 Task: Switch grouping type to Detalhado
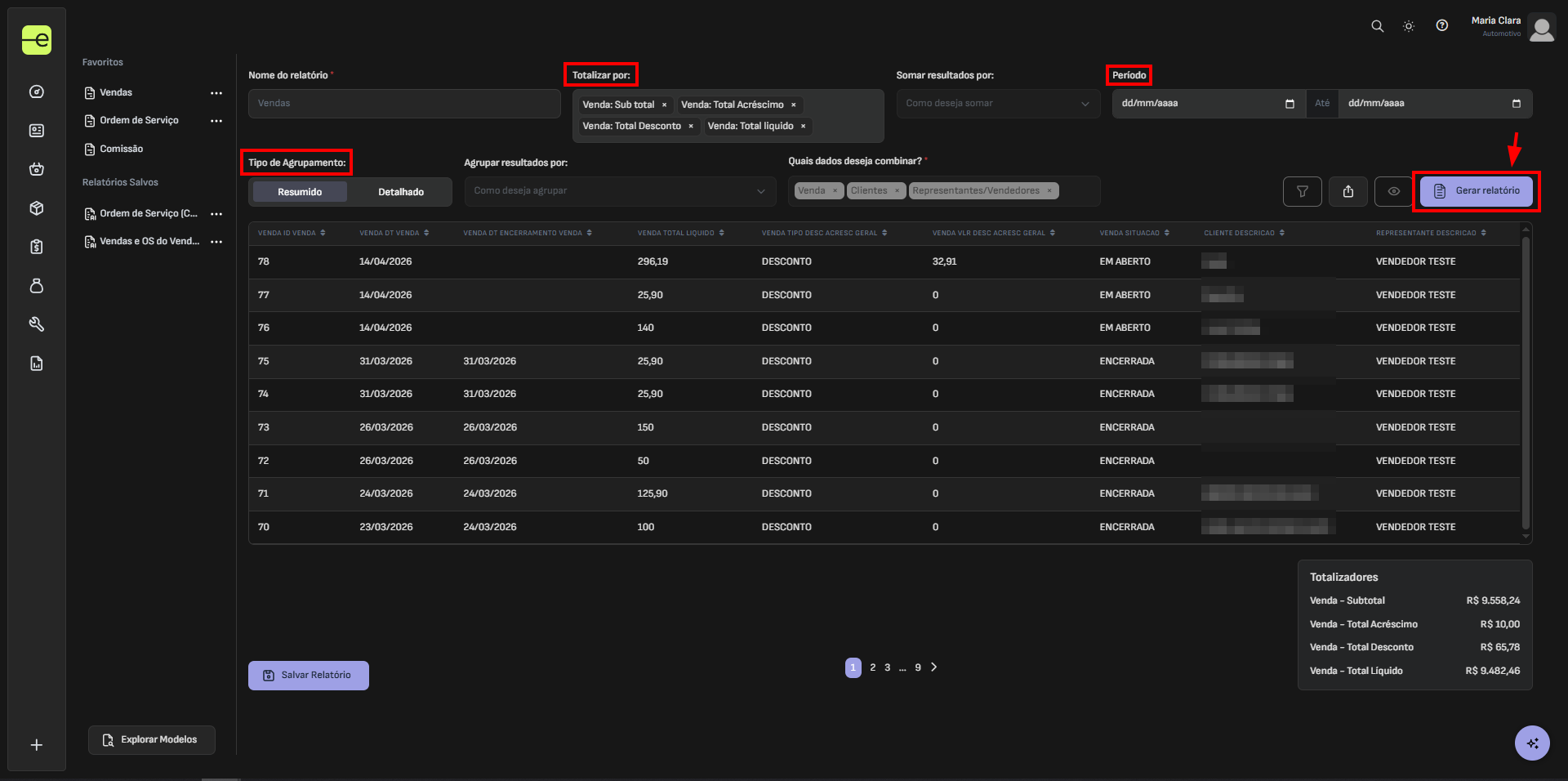coord(400,192)
